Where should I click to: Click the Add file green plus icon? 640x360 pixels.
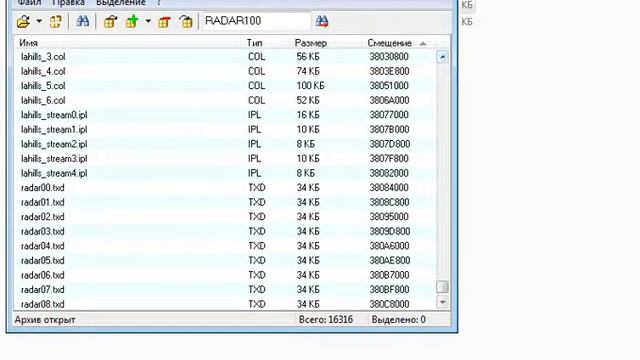132,21
